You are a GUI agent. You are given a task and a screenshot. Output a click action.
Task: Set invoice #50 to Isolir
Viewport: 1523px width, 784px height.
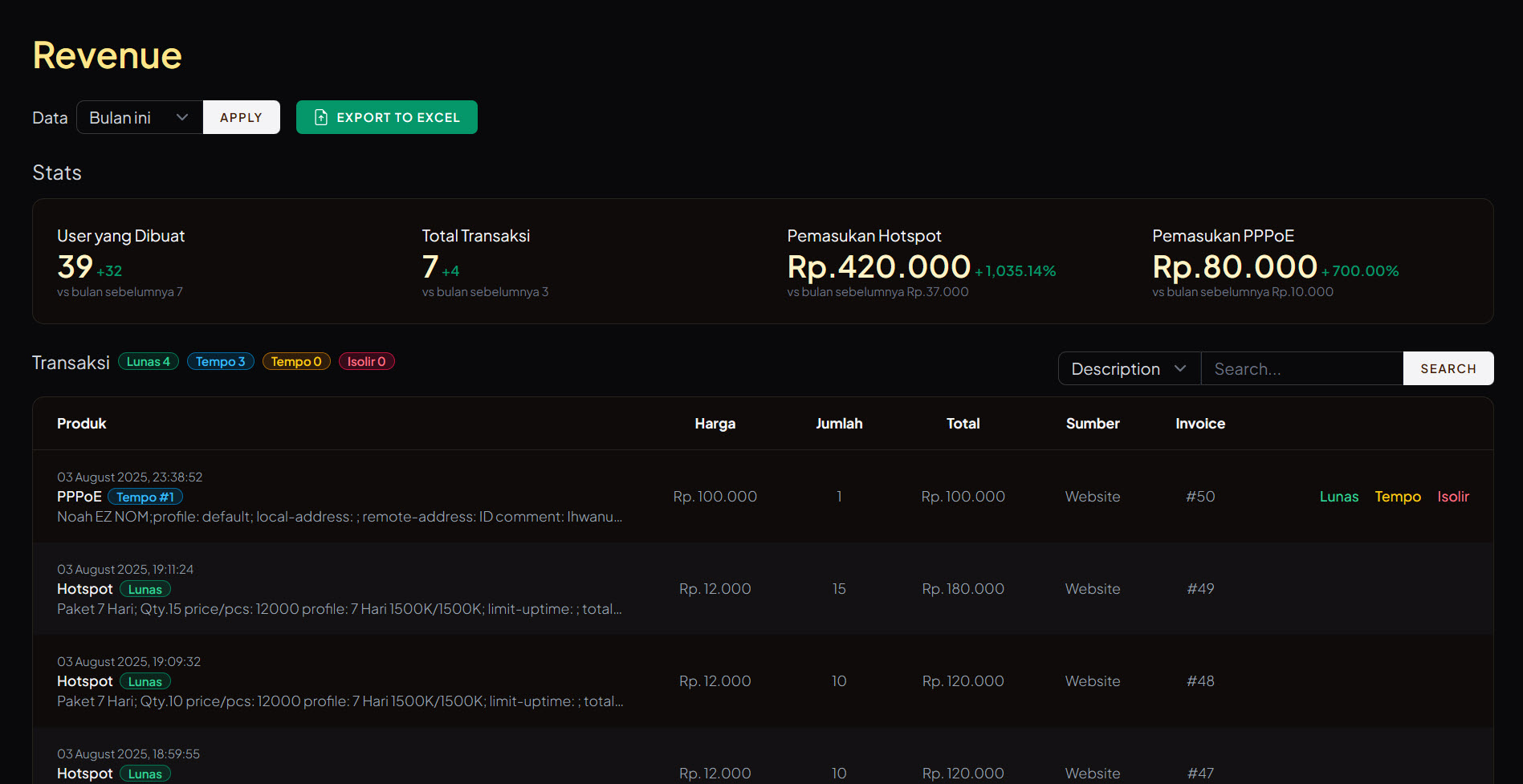(x=1452, y=497)
